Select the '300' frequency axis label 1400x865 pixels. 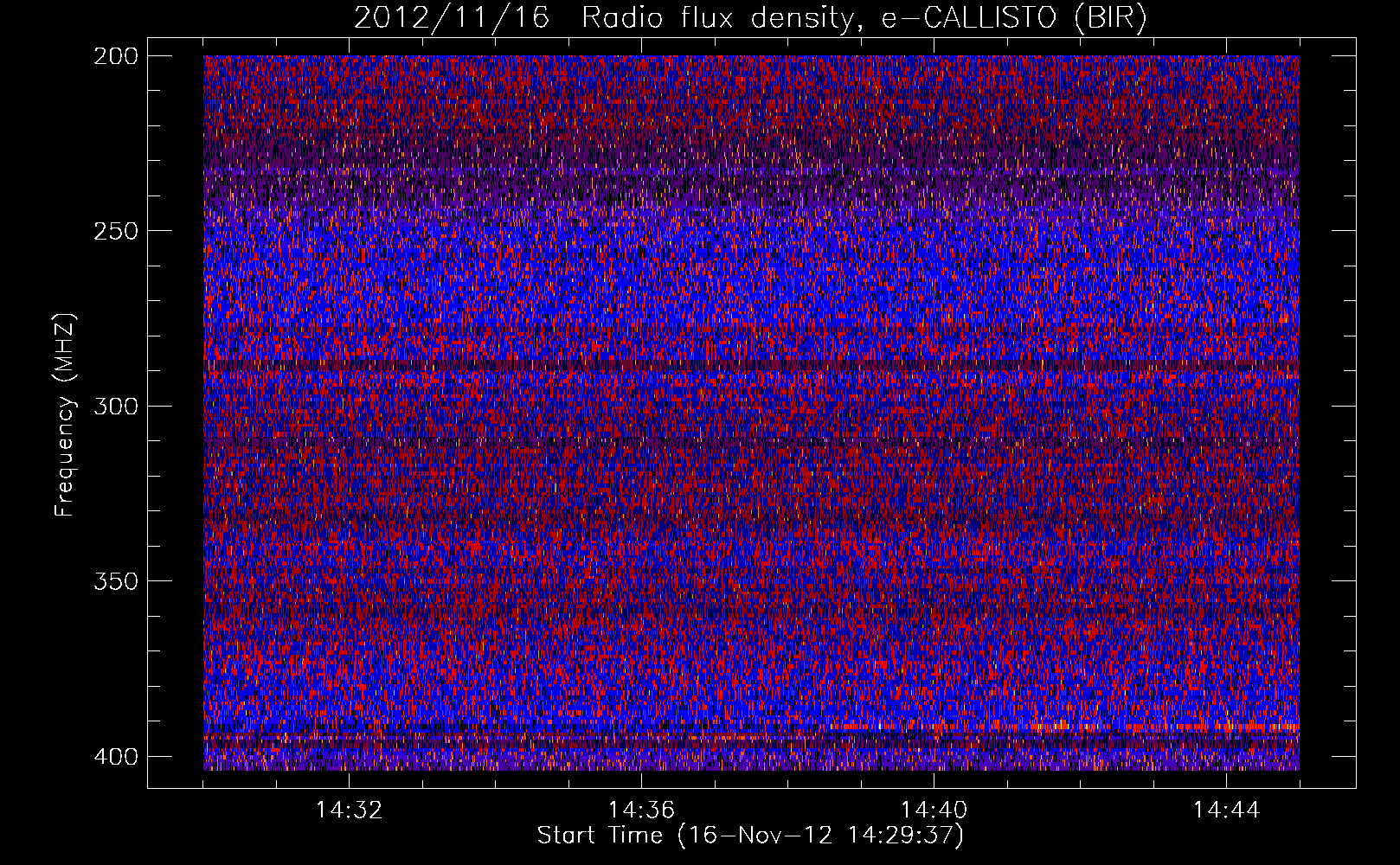click(116, 406)
